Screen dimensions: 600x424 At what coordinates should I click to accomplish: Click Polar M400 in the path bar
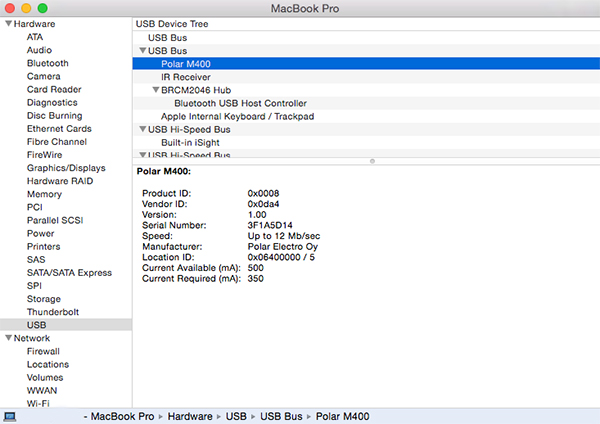point(342,416)
